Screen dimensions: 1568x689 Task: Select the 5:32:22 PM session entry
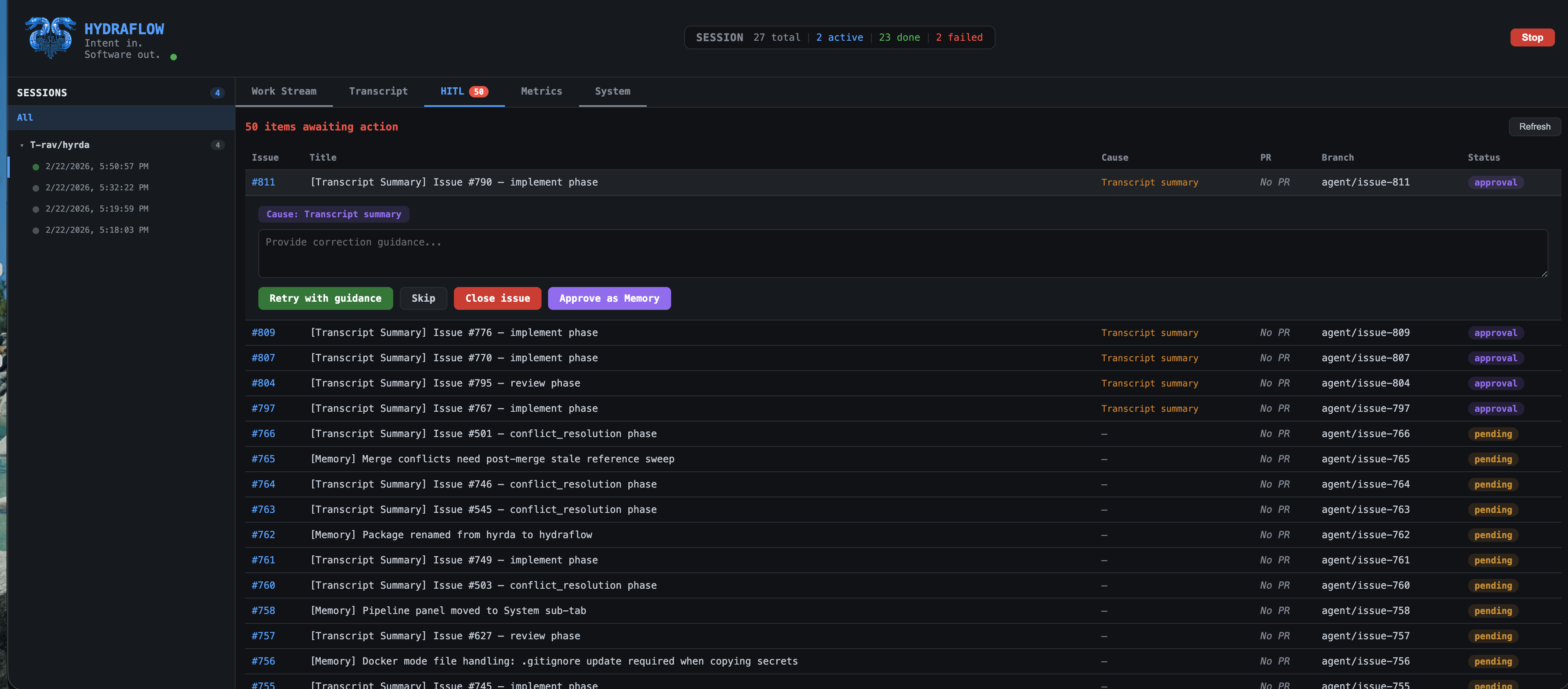tap(97, 187)
